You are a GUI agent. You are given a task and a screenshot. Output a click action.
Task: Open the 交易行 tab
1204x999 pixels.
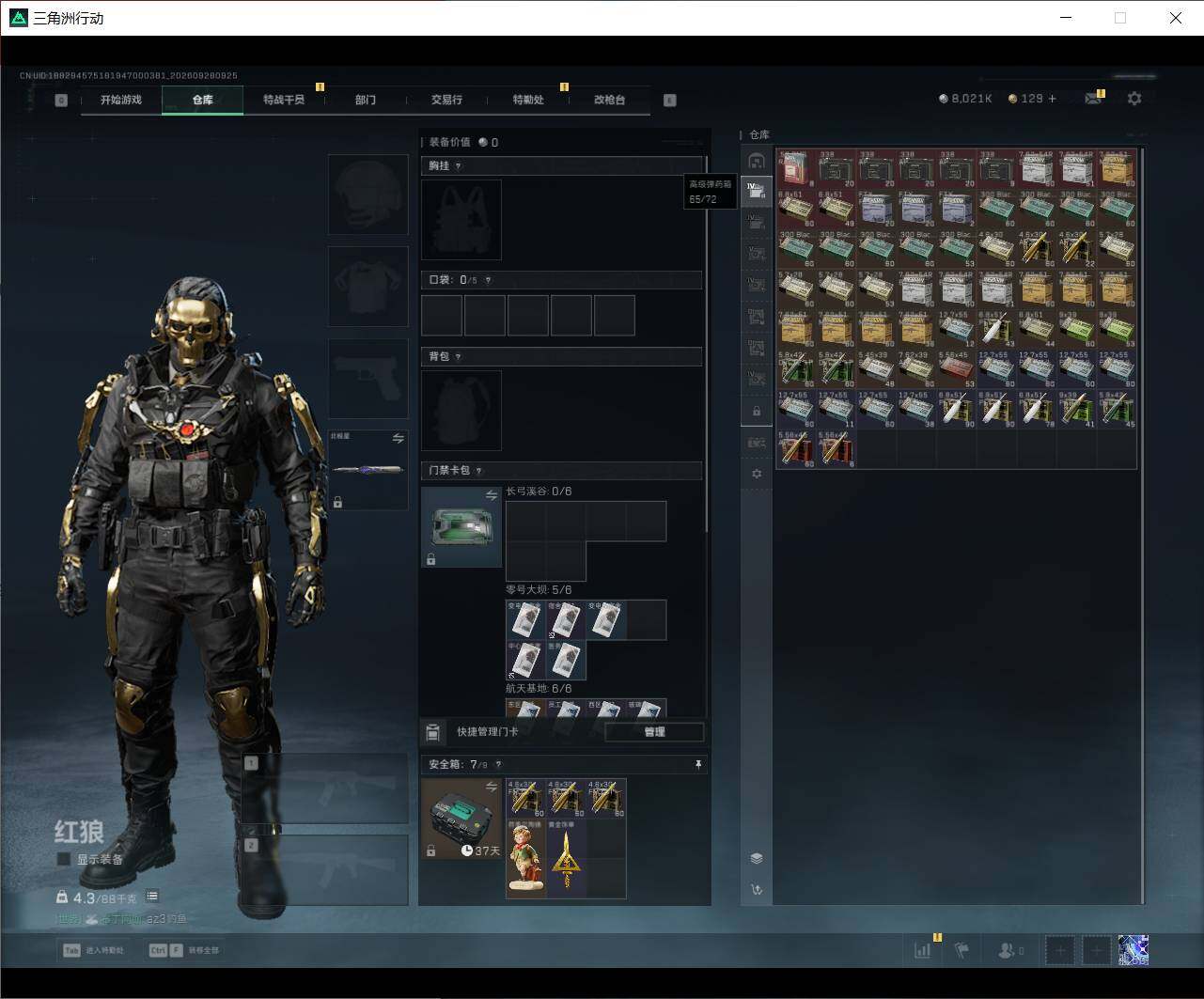pyautogui.click(x=446, y=100)
